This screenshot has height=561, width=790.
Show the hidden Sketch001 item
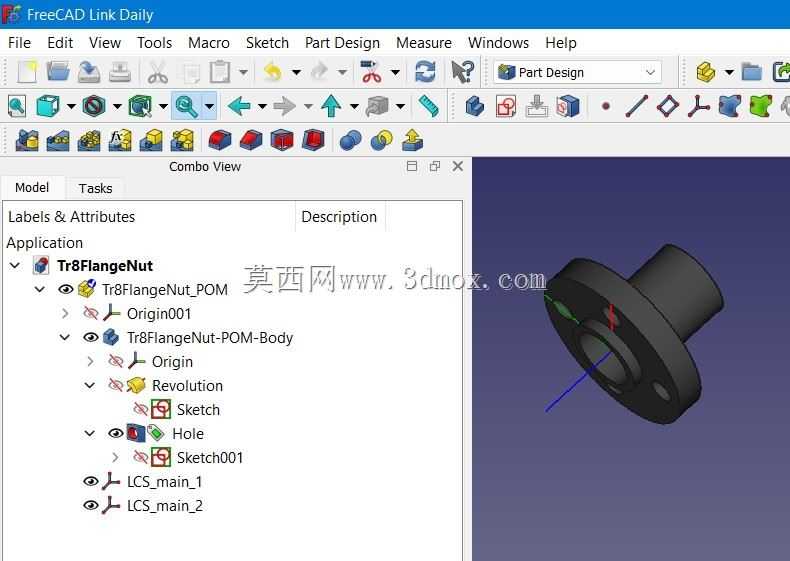141,458
